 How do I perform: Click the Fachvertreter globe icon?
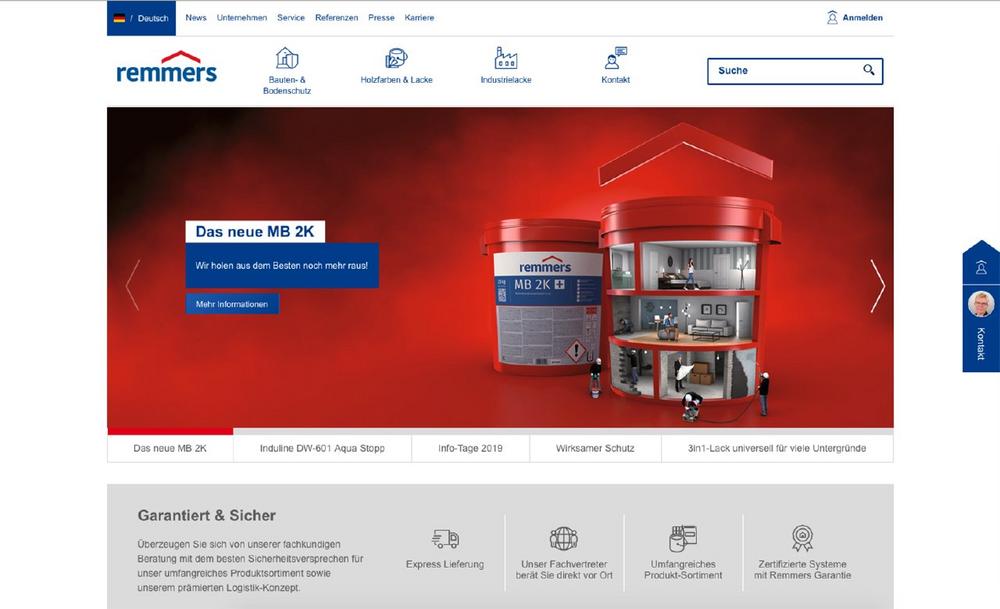[x=564, y=539]
